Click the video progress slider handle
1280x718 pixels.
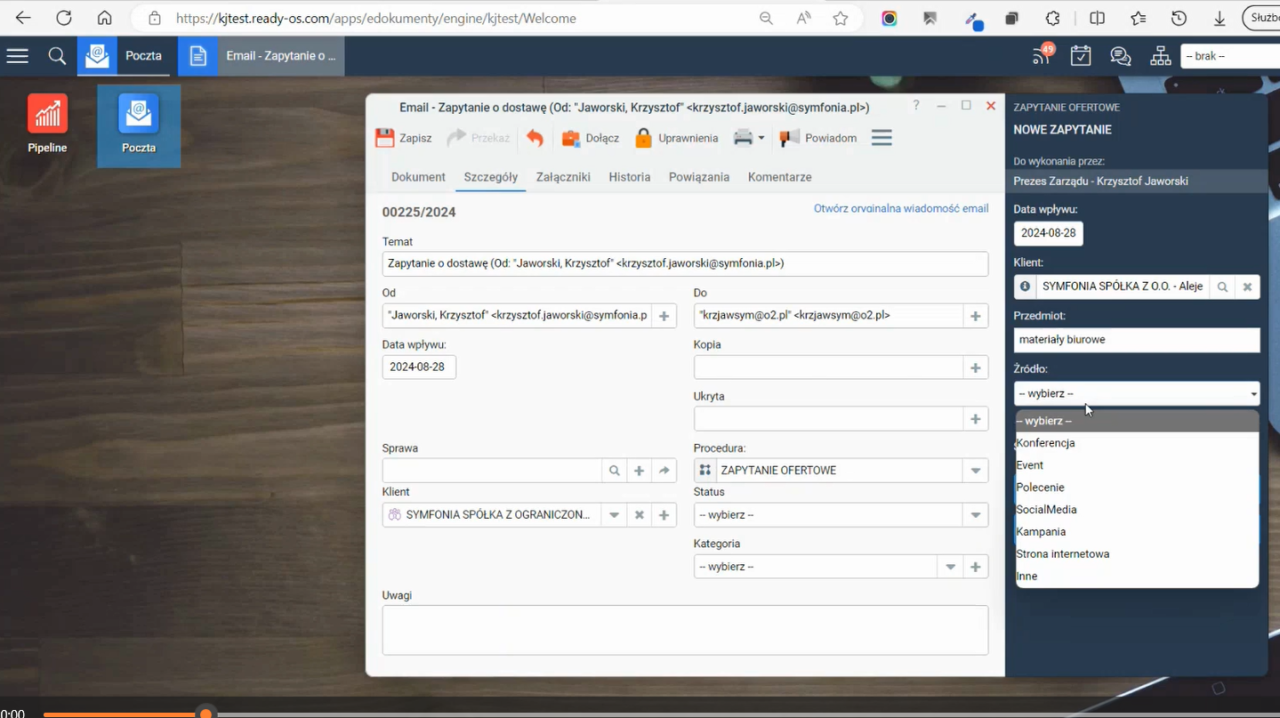click(x=206, y=714)
